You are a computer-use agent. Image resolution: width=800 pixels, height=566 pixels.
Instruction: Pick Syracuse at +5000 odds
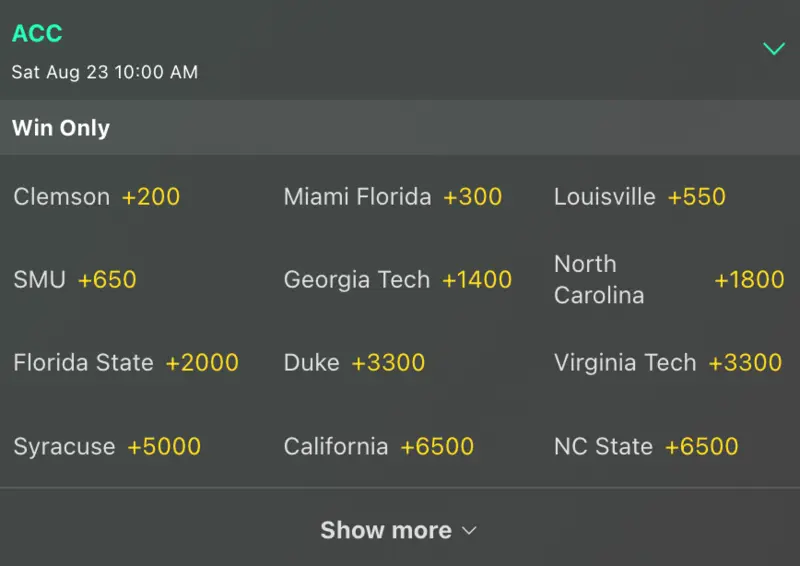coord(107,446)
